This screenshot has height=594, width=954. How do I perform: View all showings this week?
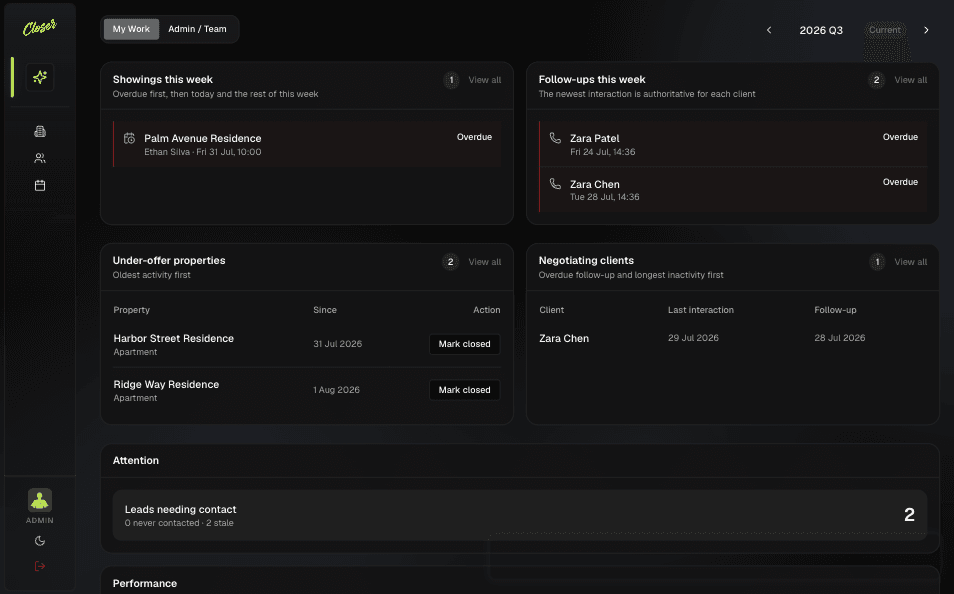[x=485, y=80]
